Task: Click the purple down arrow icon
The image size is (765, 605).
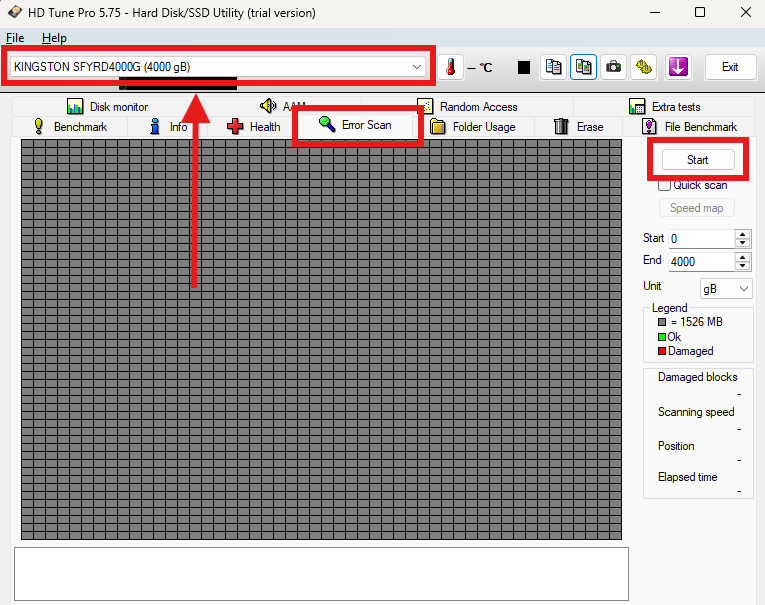Action: coord(678,67)
